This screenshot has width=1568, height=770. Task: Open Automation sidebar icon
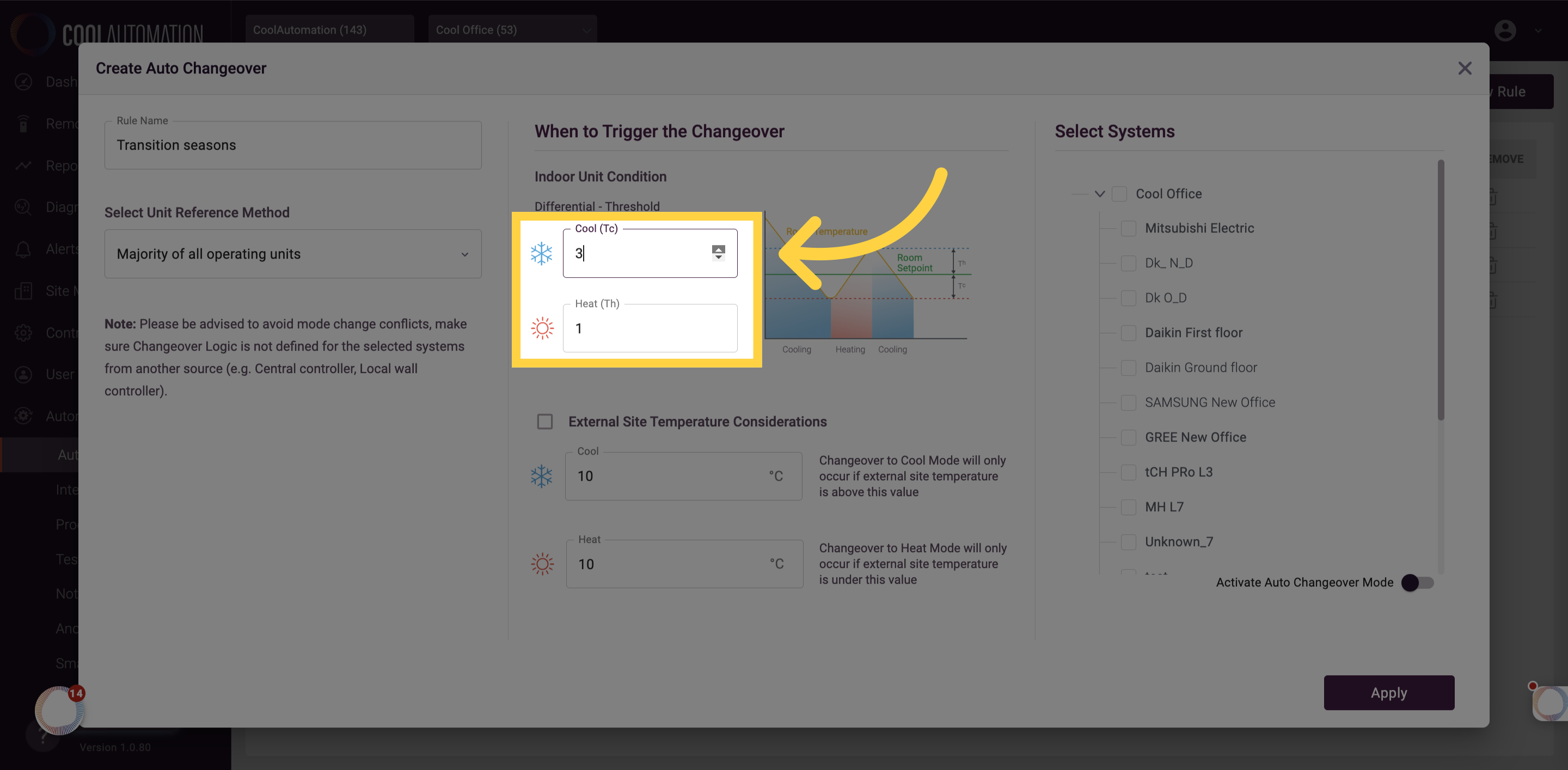pos(23,415)
